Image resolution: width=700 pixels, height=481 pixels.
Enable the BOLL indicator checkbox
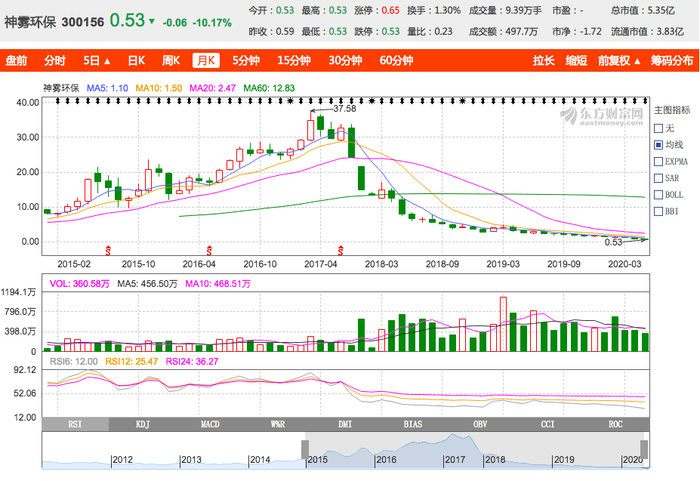click(x=658, y=195)
